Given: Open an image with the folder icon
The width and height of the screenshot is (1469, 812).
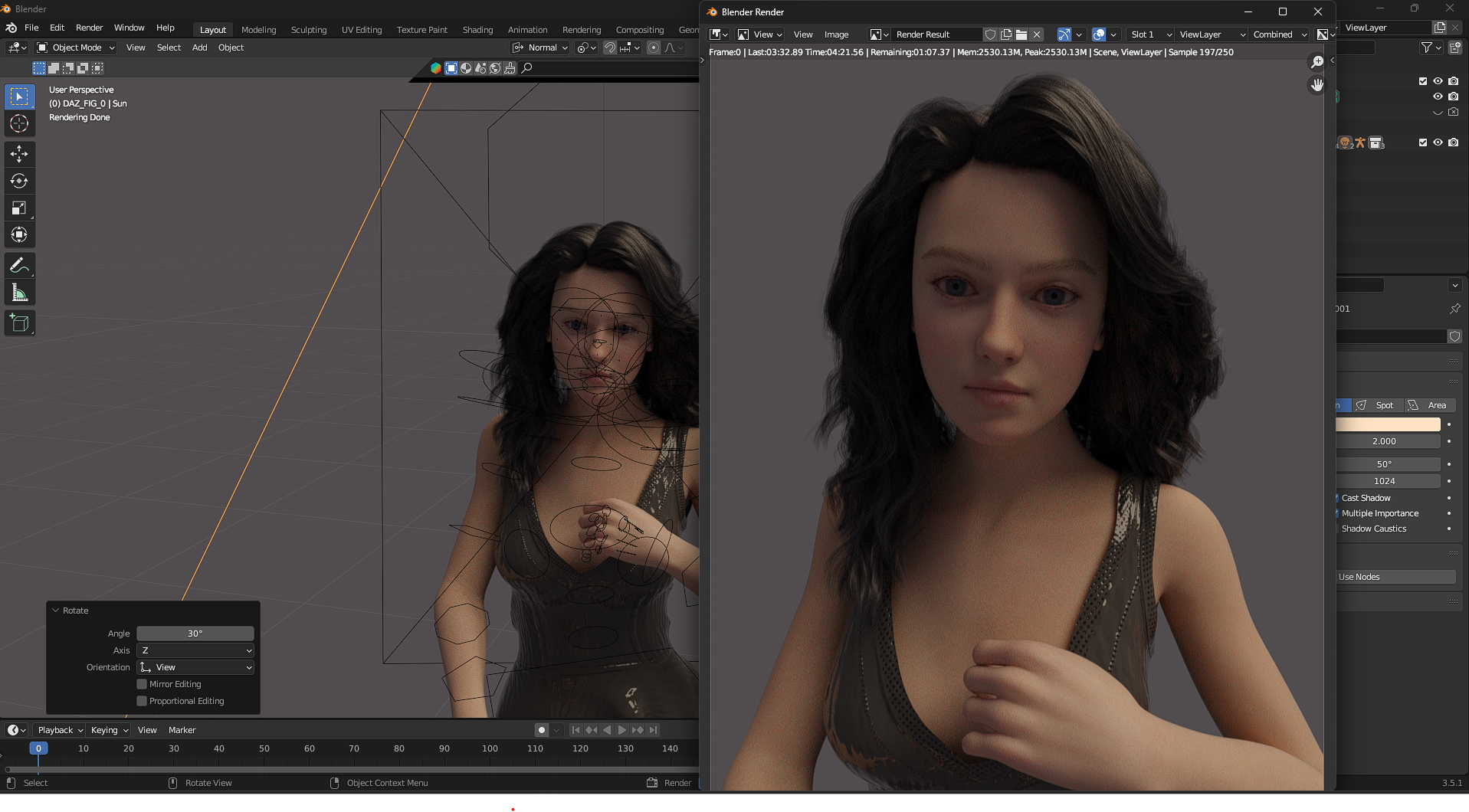Looking at the screenshot, I should point(1021,34).
